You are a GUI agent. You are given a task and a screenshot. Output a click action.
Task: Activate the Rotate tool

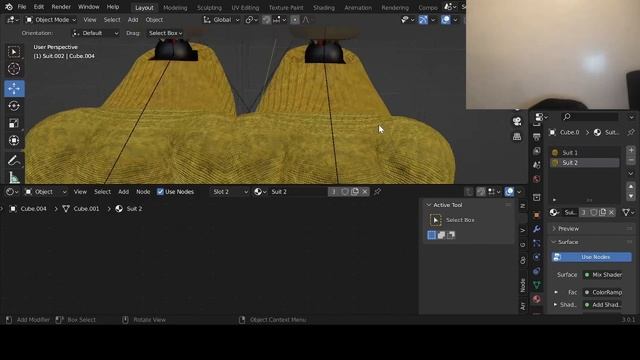[14, 106]
